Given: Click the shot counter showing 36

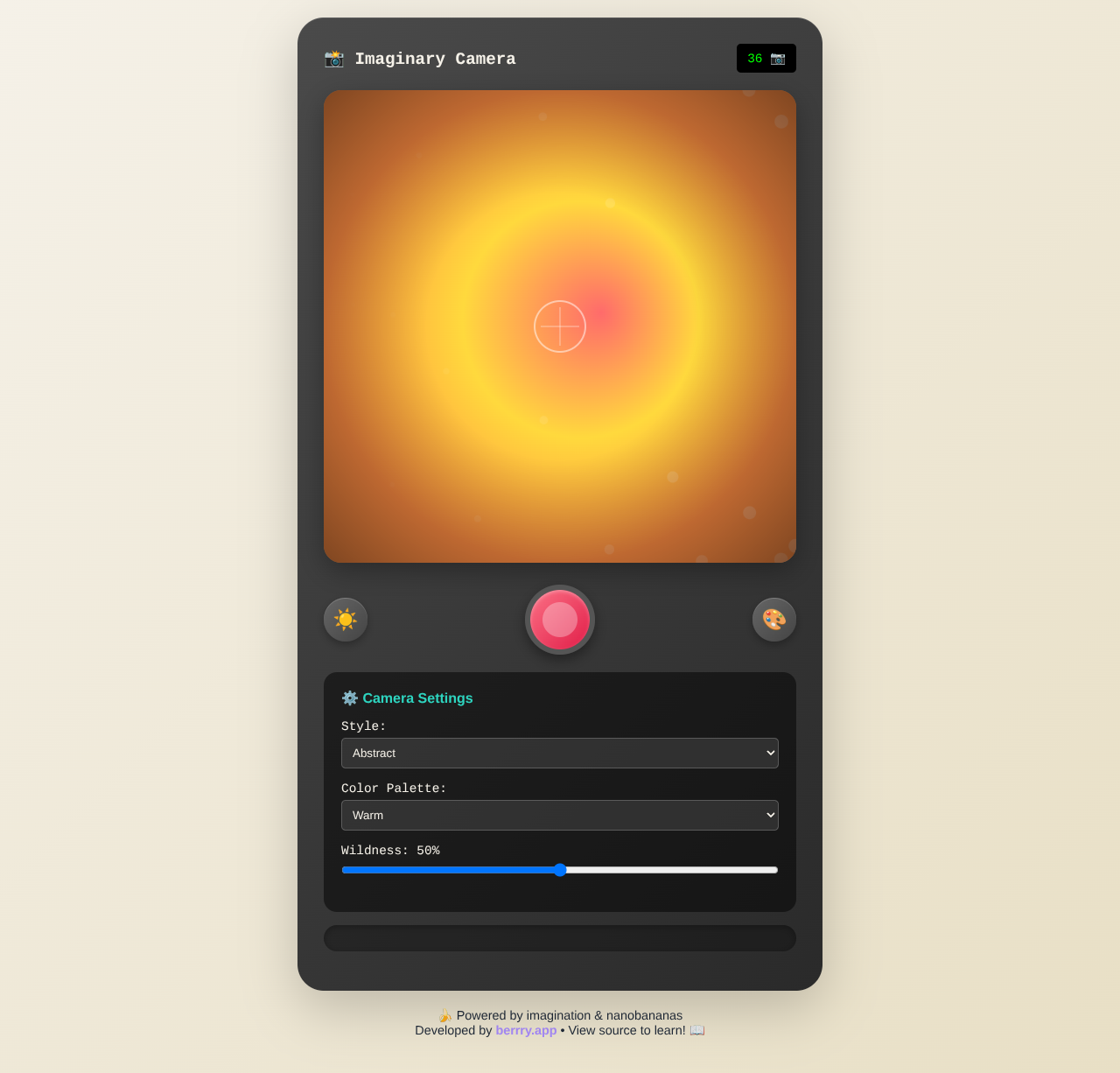Looking at the screenshot, I should point(754,58).
